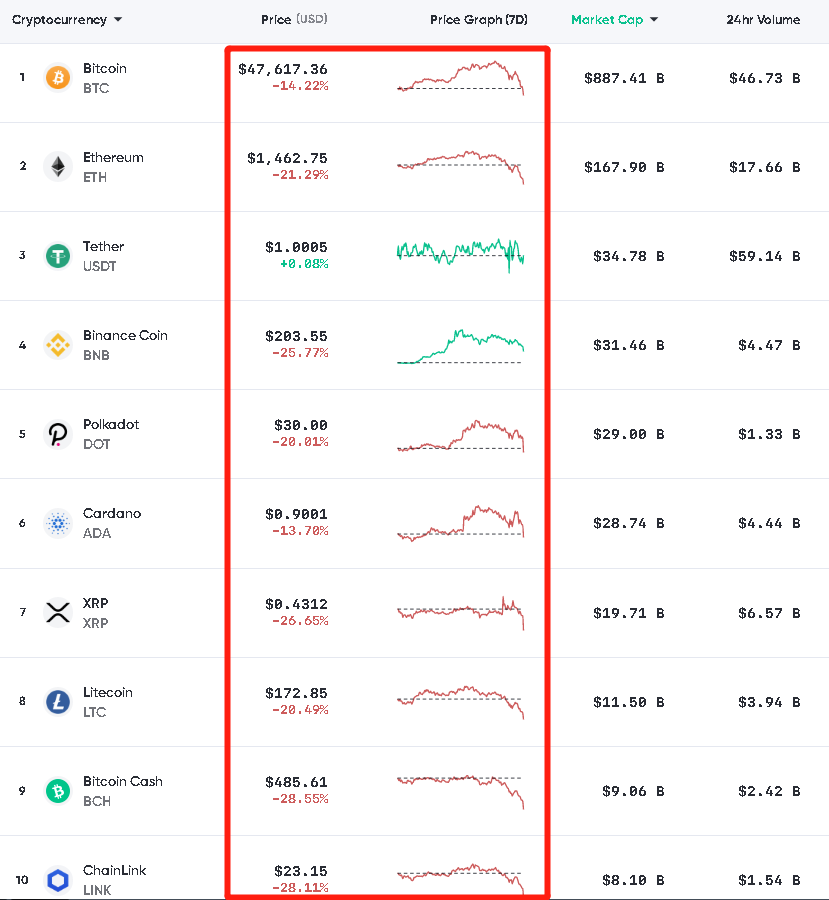Click the Bitcoin Cash green icon
The width and height of the screenshot is (829, 900).
click(58, 791)
